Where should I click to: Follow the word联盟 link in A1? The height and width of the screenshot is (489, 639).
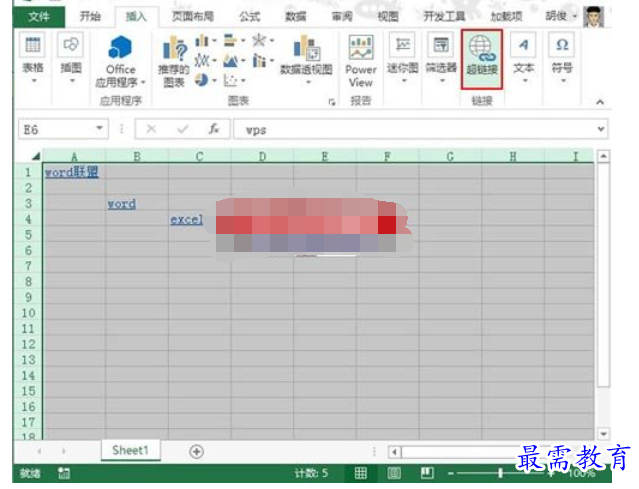pos(72,172)
